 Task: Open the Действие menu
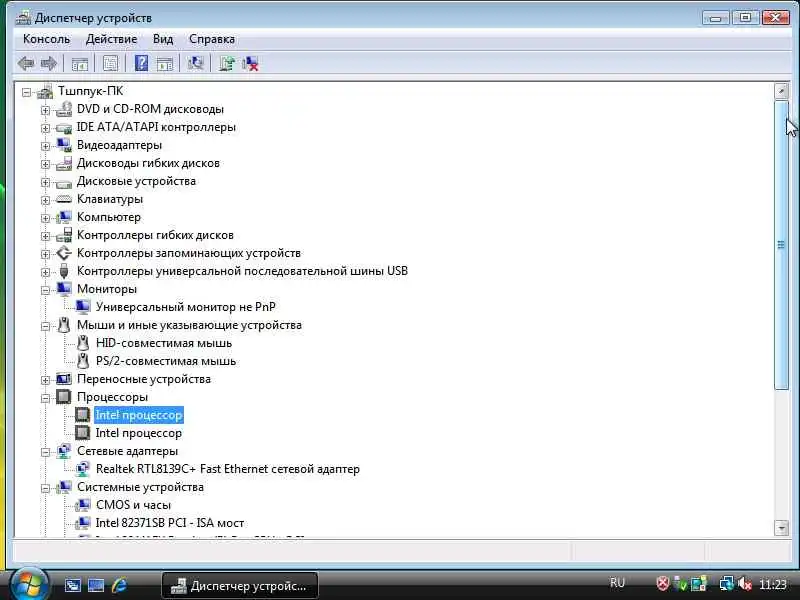click(x=111, y=39)
